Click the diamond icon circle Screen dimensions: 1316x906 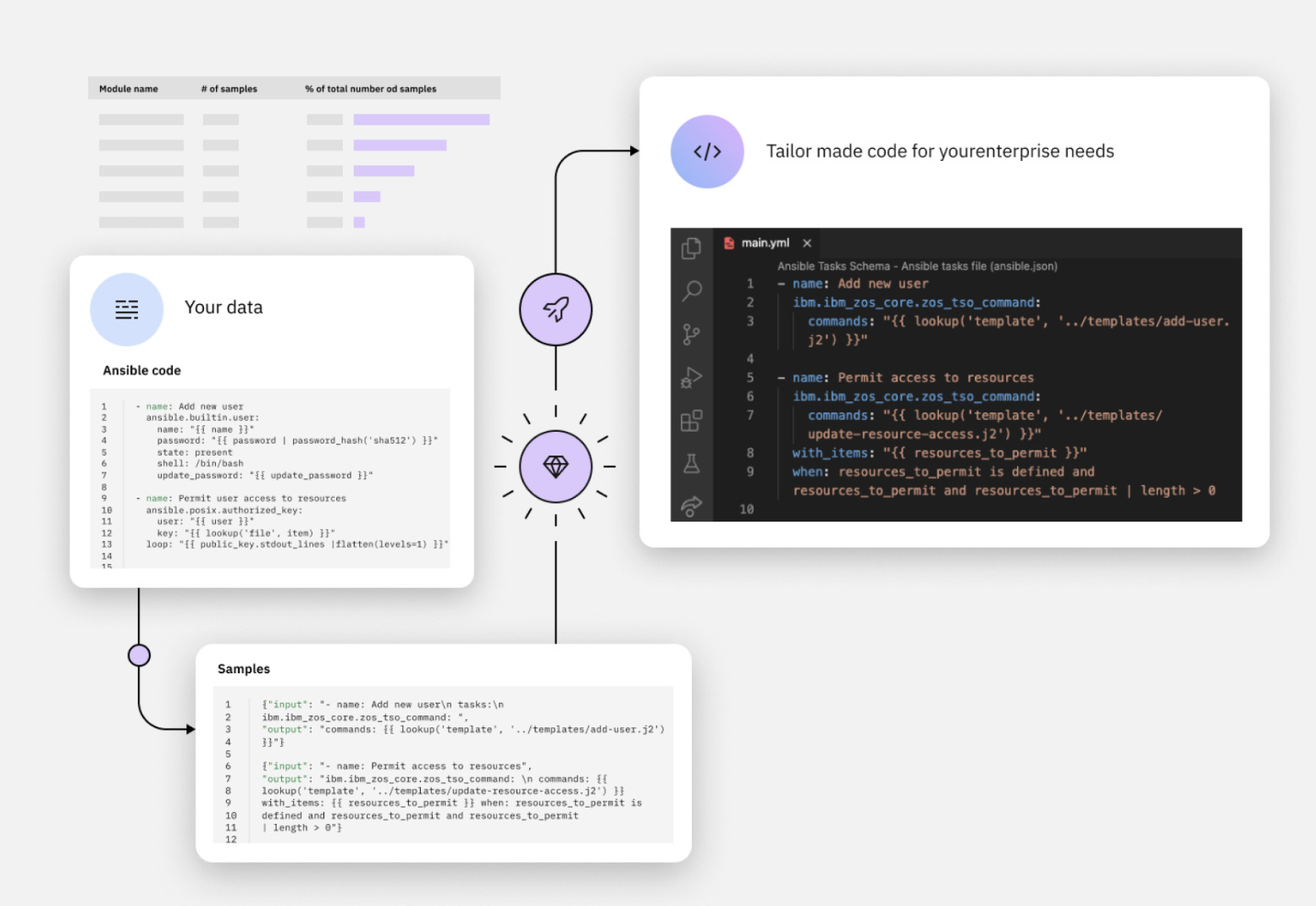click(x=556, y=467)
